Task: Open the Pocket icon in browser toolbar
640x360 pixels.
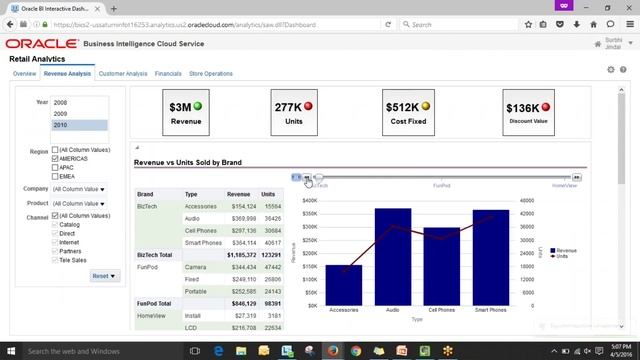Action: (560, 24)
